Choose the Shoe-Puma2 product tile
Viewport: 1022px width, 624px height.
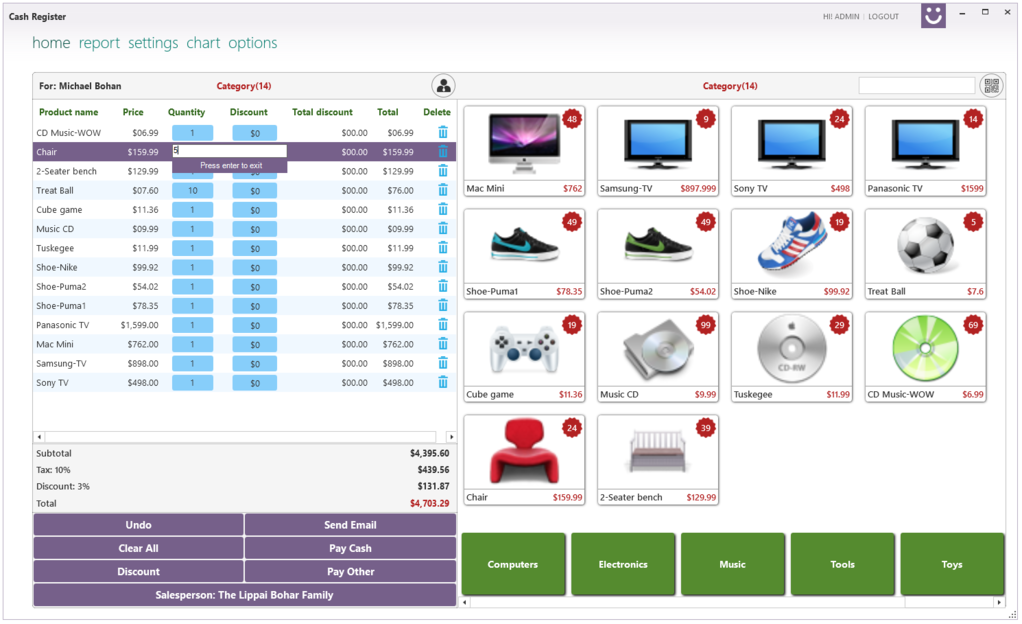[x=658, y=254]
